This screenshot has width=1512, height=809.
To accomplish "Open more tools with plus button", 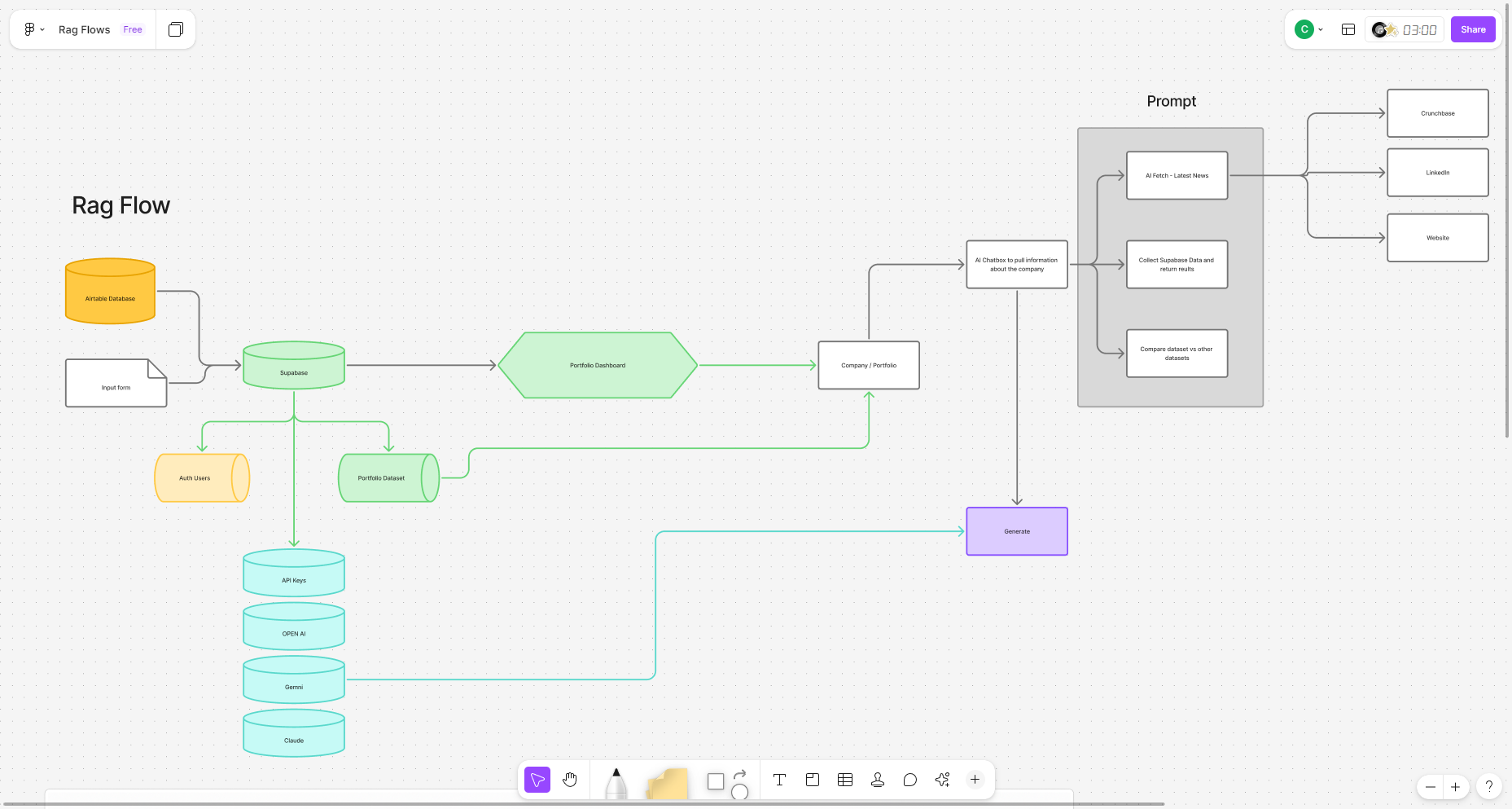I will (x=975, y=780).
